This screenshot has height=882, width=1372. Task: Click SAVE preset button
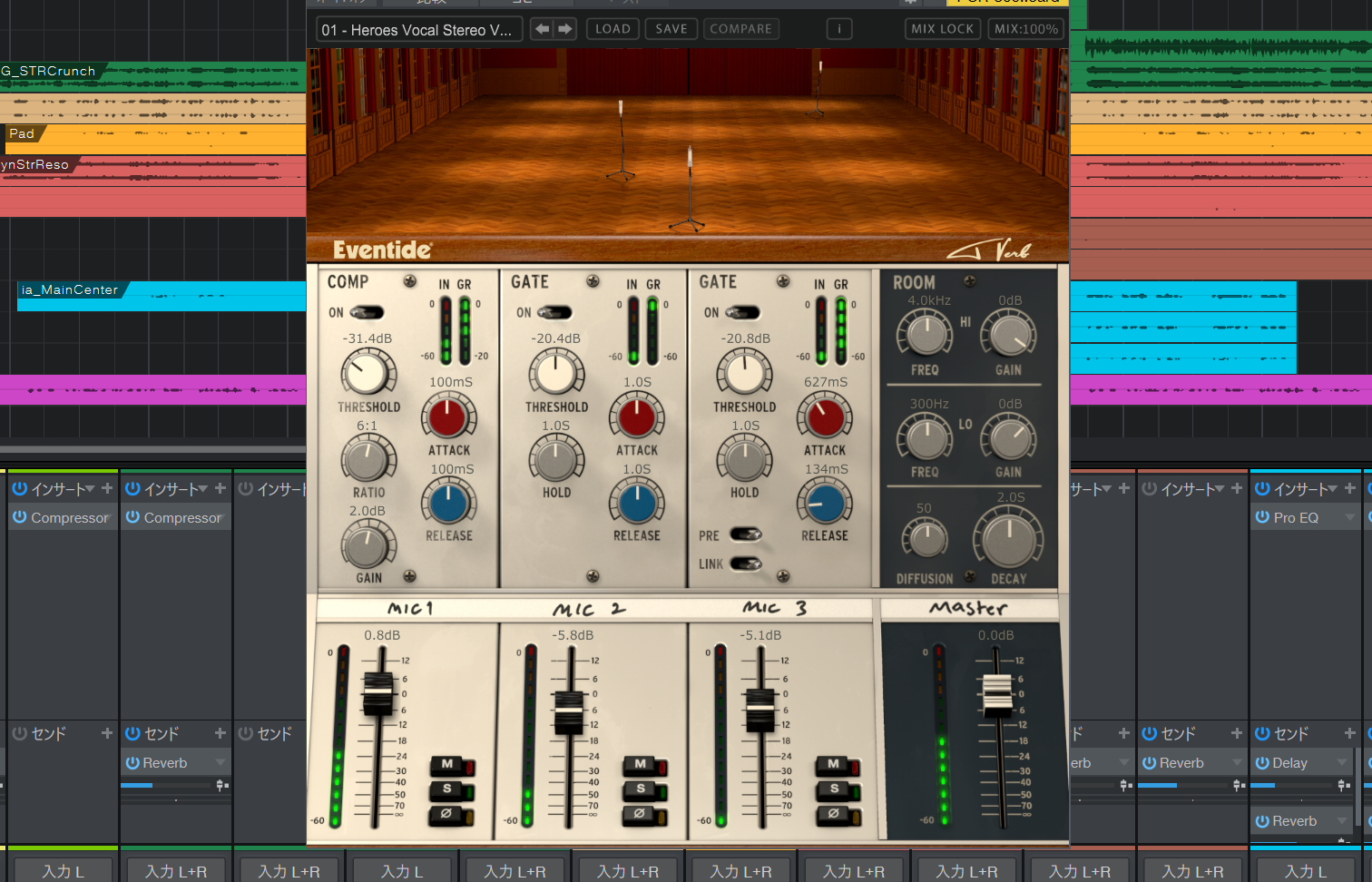click(x=671, y=29)
